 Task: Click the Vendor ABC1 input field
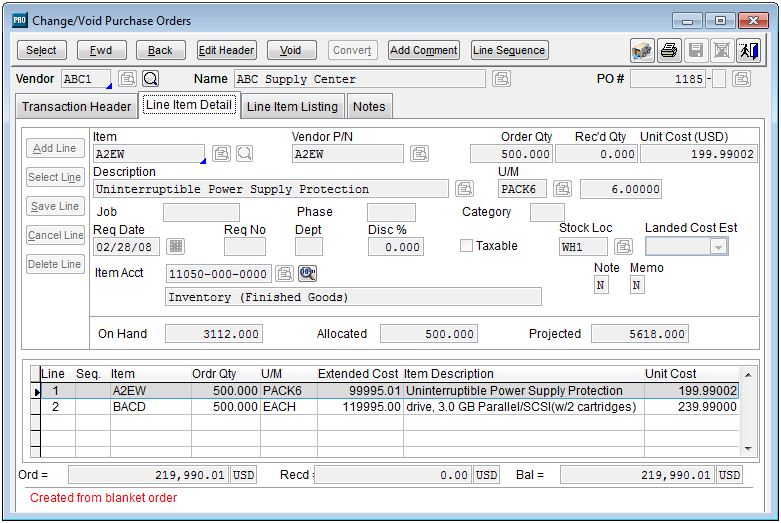click(86, 79)
